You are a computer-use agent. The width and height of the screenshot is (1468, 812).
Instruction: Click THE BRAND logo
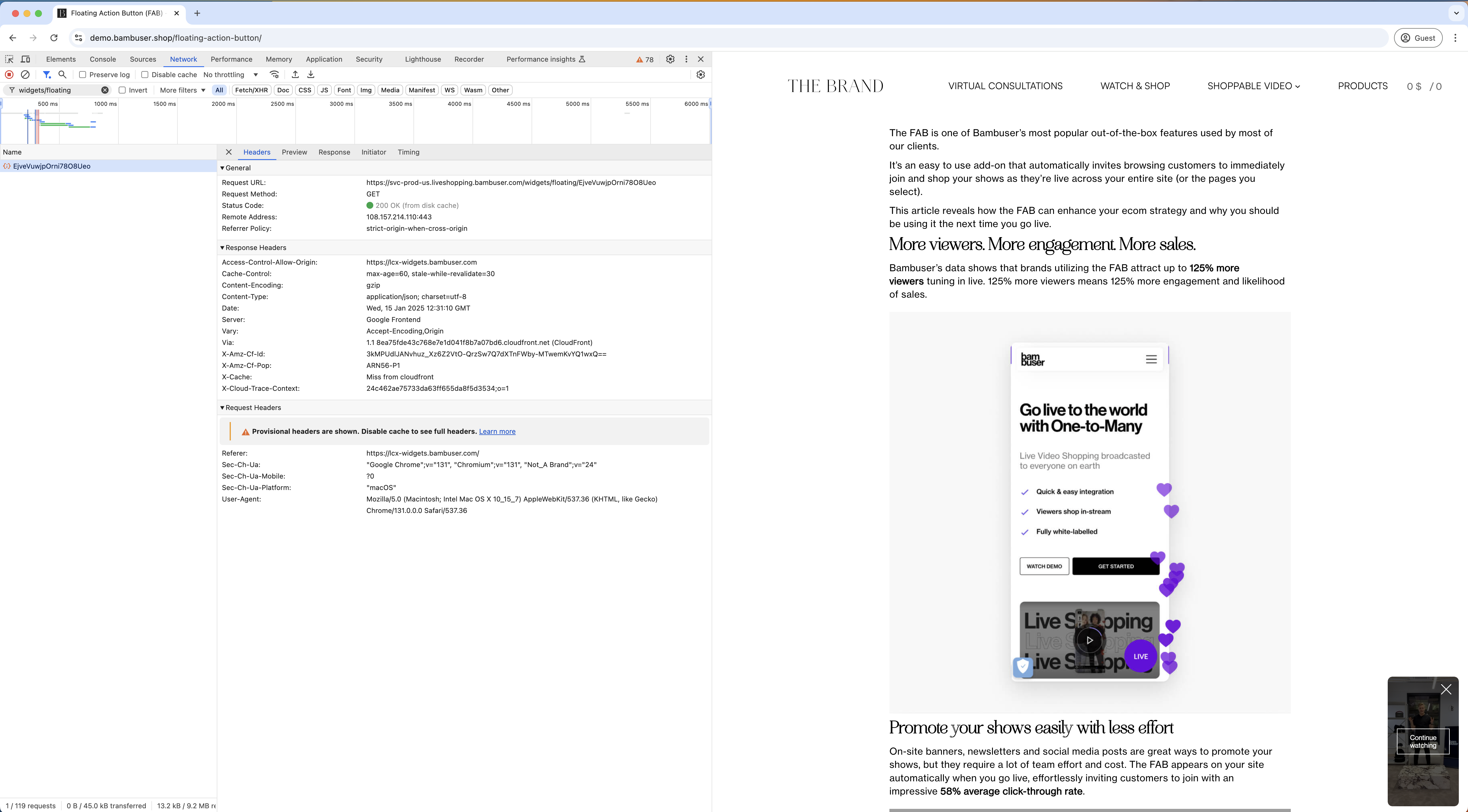point(835,86)
